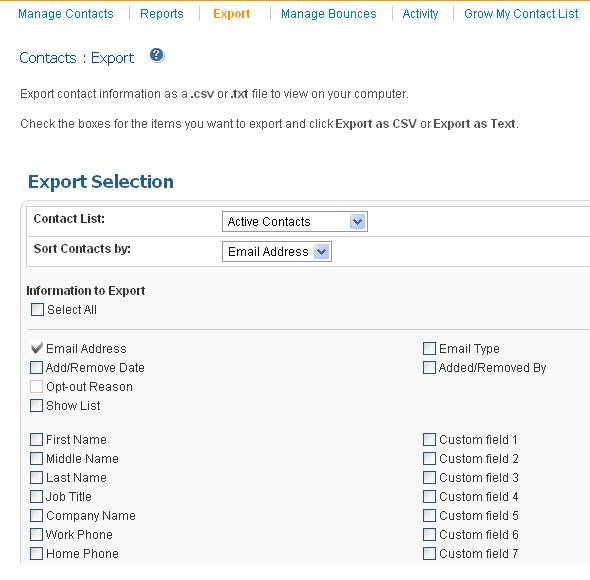Viewport: 590px width, 580px height.
Task: Check Custom field 5 checkbox
Action: pyautogui.click(x=429, y=516)
